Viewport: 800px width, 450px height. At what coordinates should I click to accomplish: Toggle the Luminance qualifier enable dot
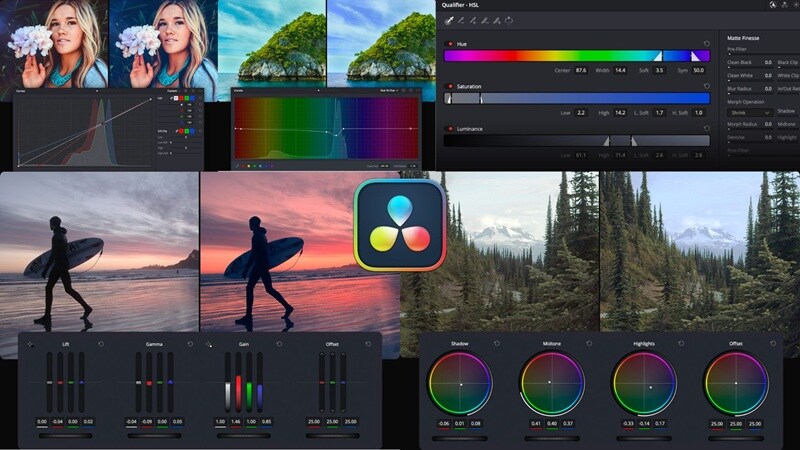click(x=450, y=129)
